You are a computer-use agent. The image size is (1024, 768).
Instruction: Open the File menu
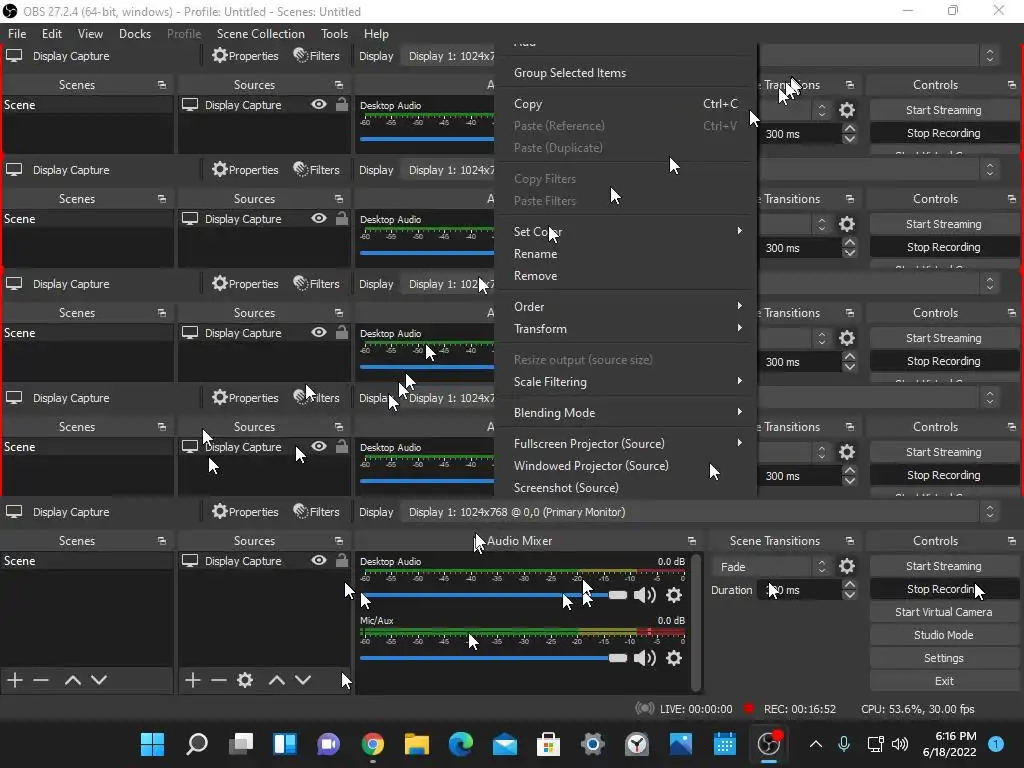(17, 33)
